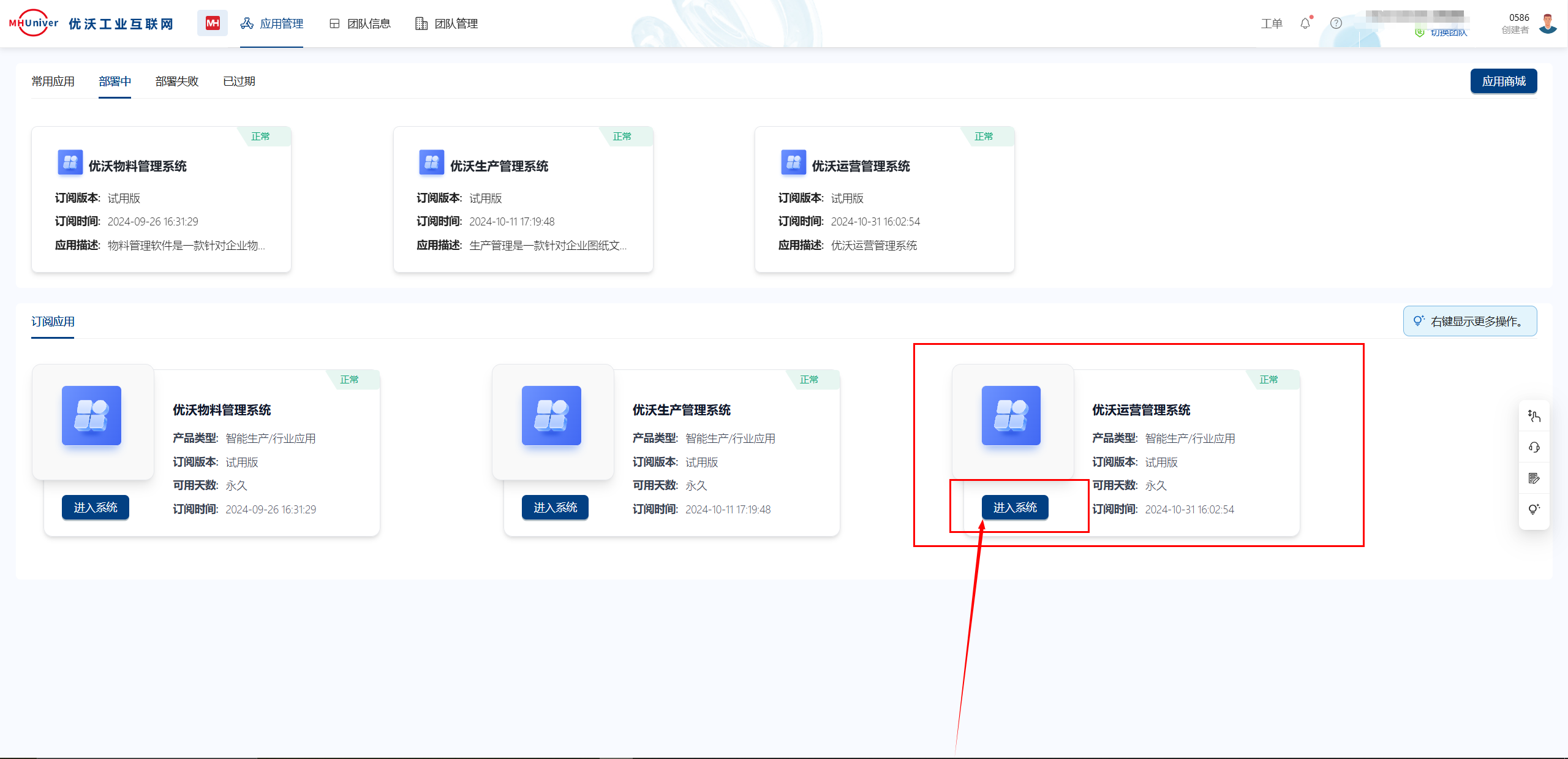Image resolution: width=1568 pixels, height=759 pixels.
Task: Enter system for 优沃运营管理系统
Action: 1014,507
